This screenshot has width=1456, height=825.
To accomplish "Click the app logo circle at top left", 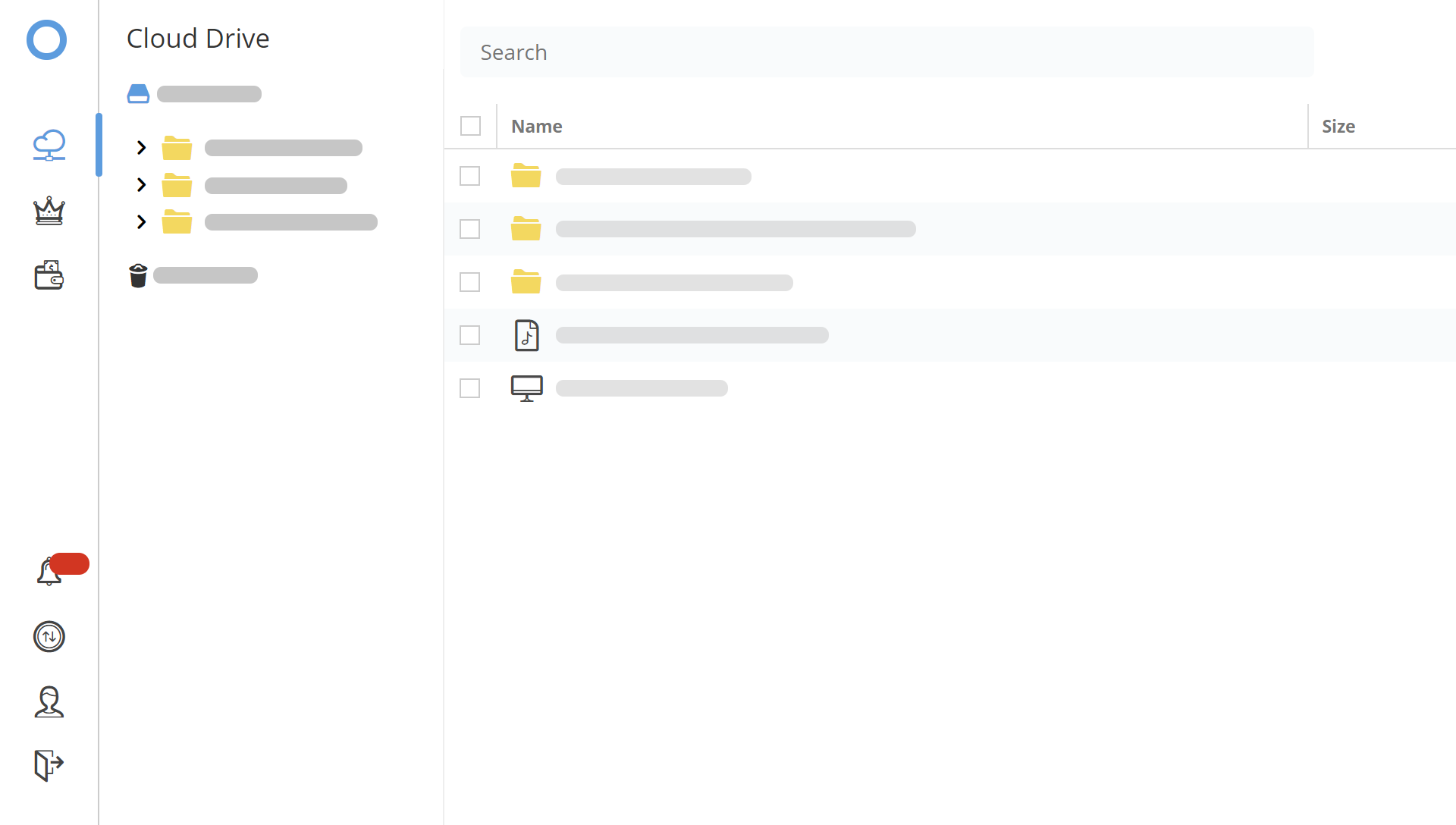I will coord(46,39).
